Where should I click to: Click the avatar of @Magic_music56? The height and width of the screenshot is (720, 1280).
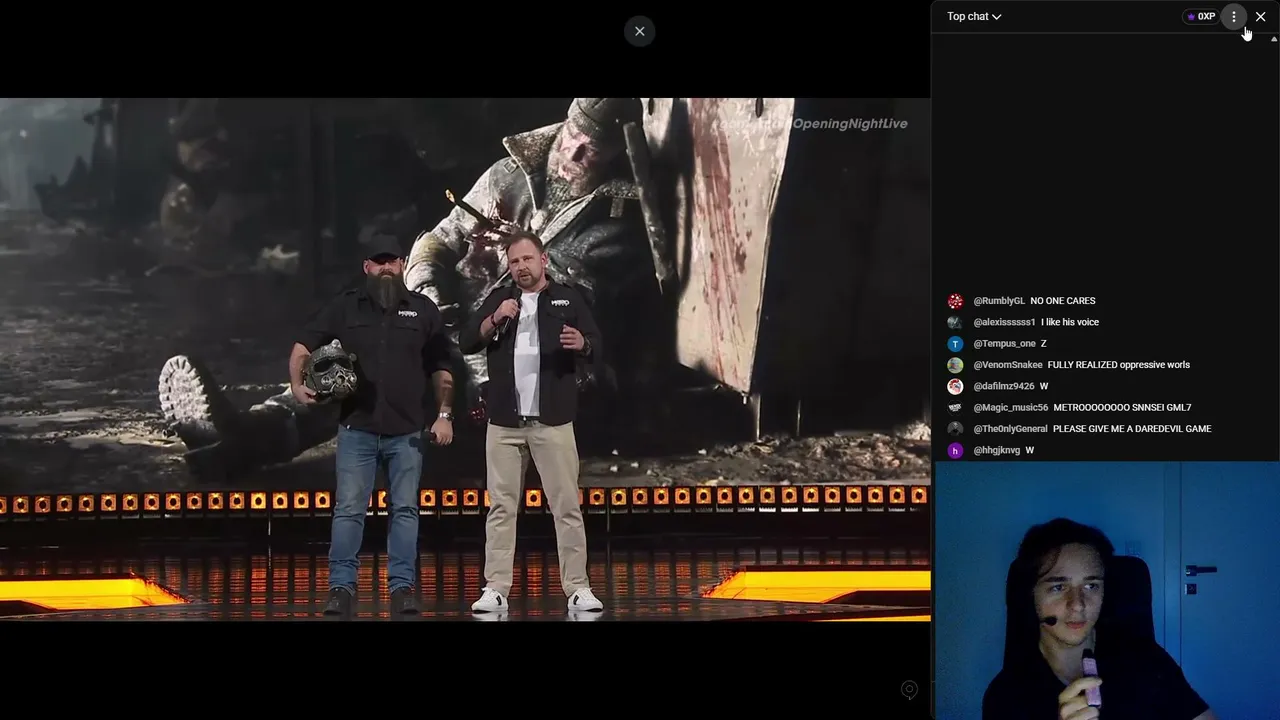[x=955, y=408]
